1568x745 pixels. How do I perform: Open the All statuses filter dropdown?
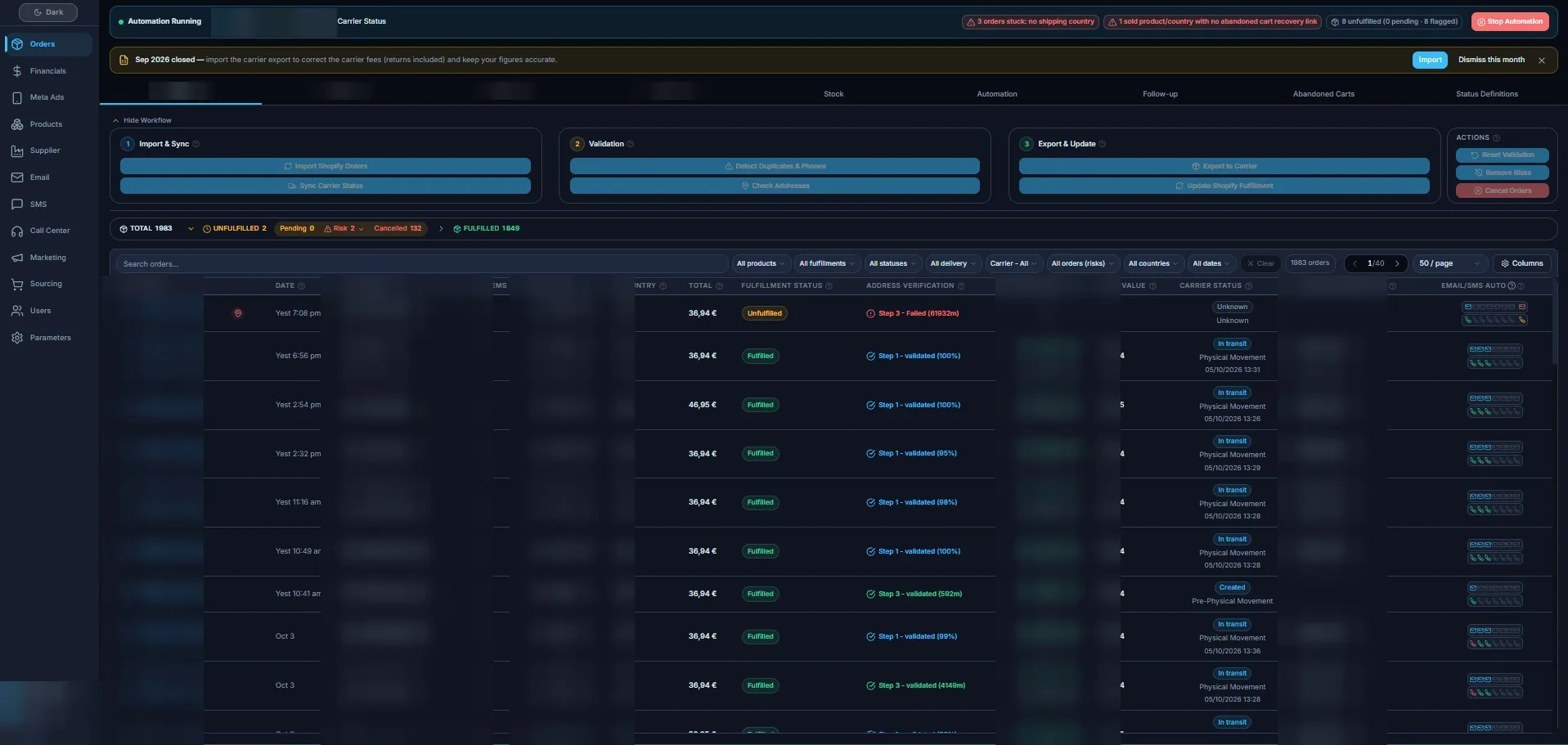(892, 263)
